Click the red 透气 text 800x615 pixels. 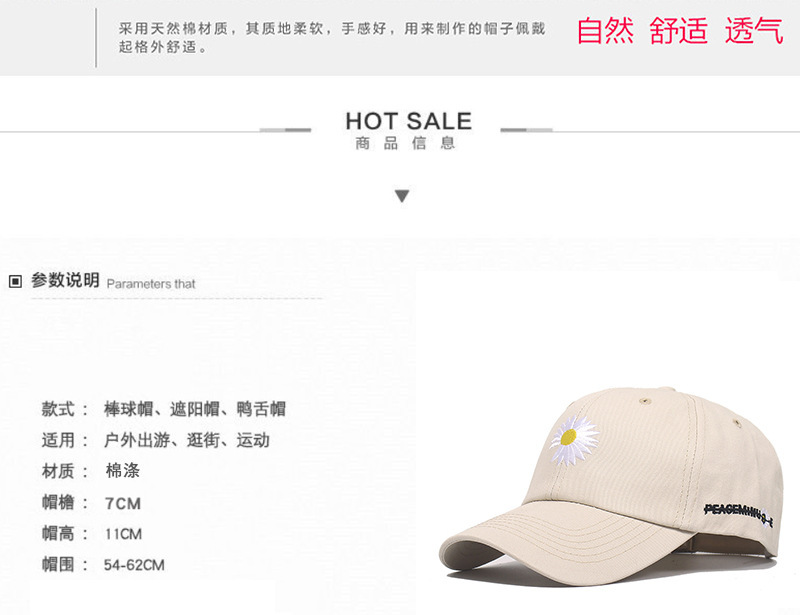(x=754, y=30)
